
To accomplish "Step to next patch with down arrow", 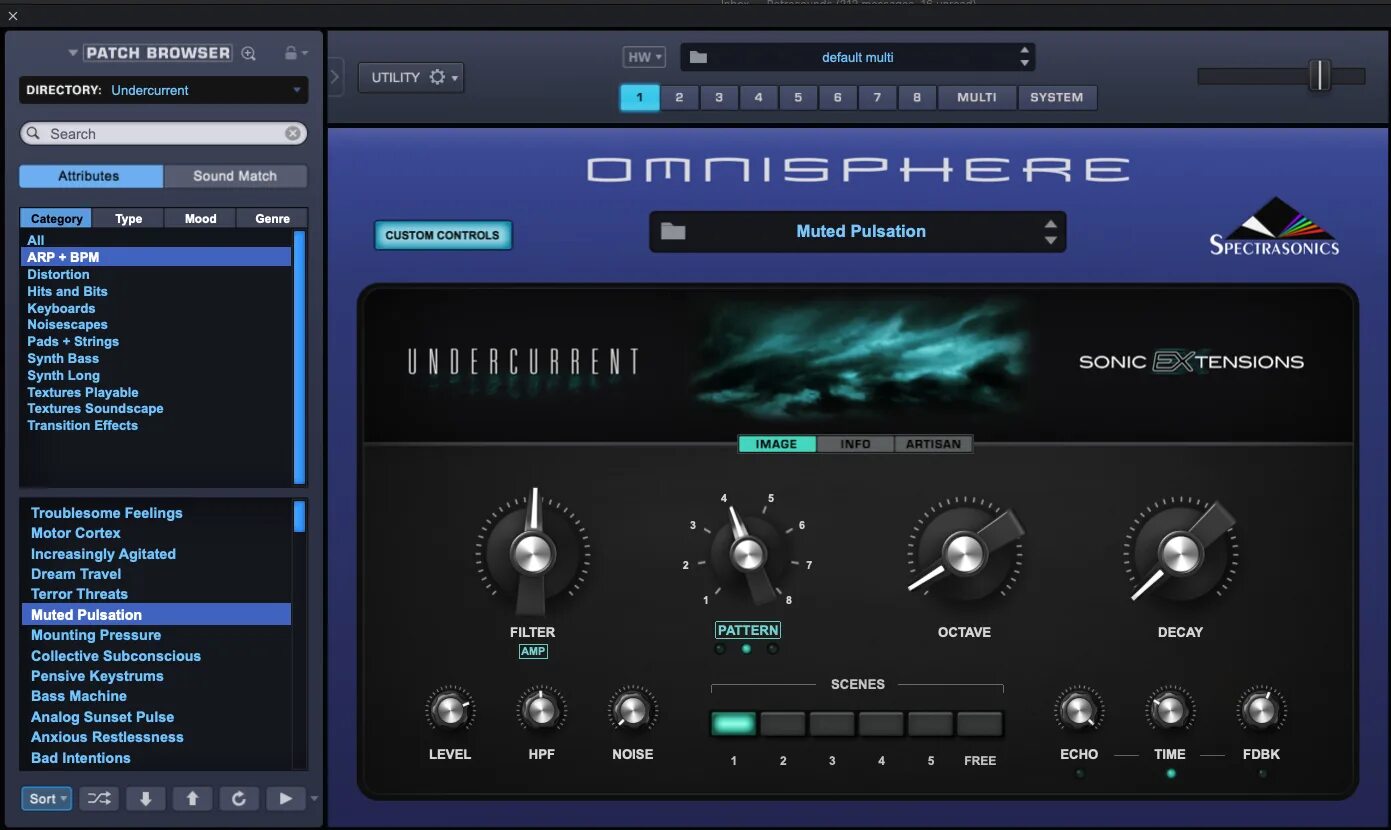I will (x=146, y=798).
